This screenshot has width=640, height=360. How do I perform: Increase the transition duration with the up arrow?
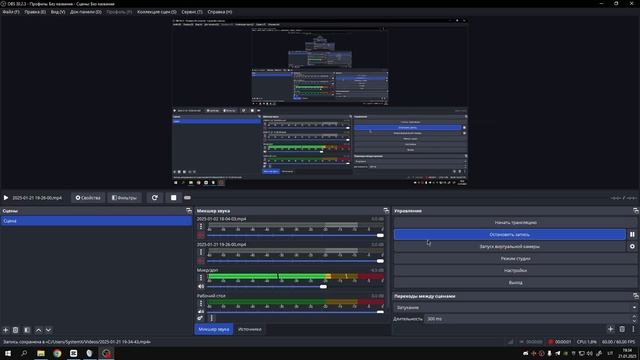635,316
